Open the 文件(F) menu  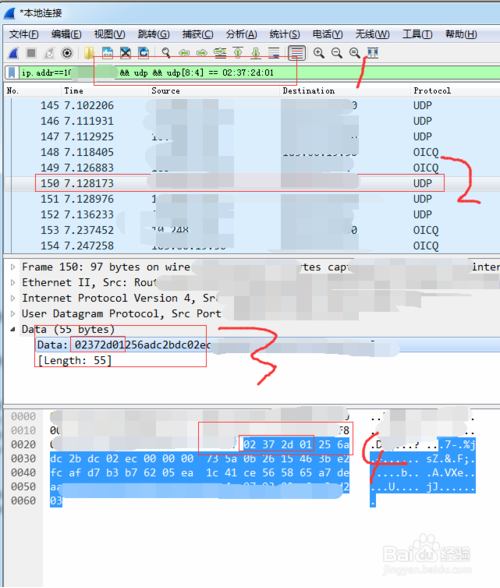[24, 34]
